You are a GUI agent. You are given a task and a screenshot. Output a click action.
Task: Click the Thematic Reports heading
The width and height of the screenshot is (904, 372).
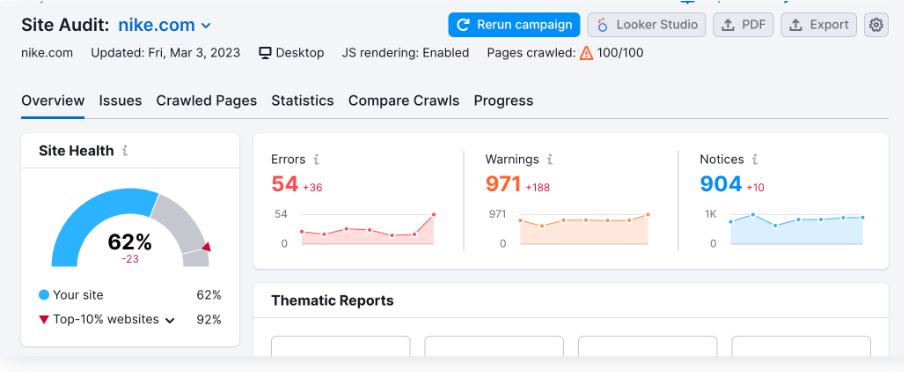(x=332, y=300)
